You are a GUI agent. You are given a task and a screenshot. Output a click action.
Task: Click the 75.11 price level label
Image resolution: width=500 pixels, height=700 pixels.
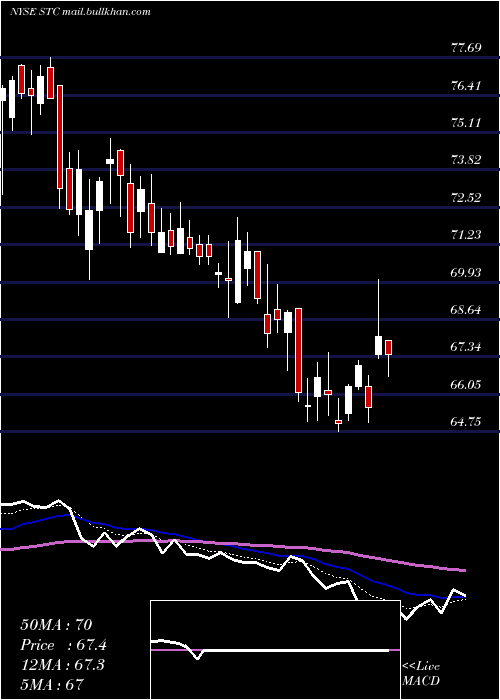(x=466, y=122)
